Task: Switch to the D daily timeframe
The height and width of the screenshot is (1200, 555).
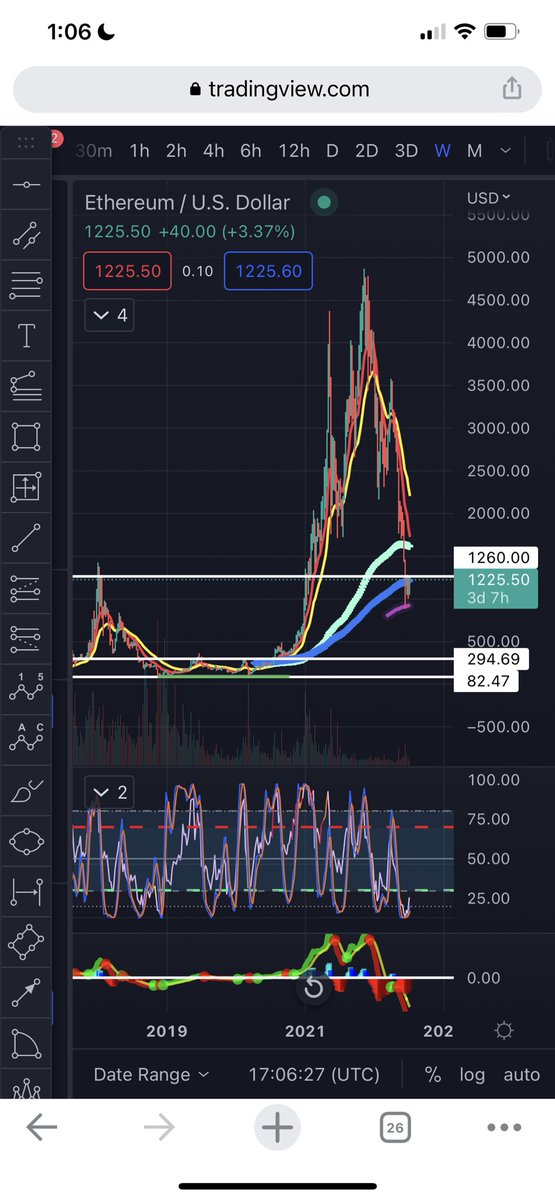Action: pyautogui.click(x=332, y=151)
